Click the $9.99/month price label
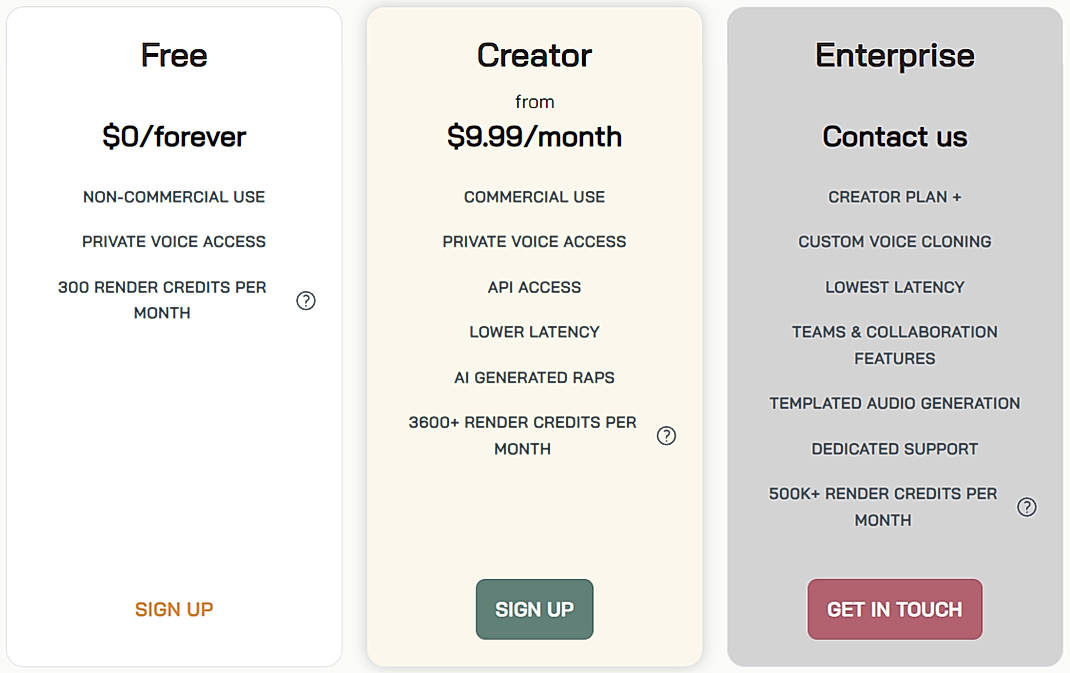This screenshot has width=1070, height=673. [534, 136]
